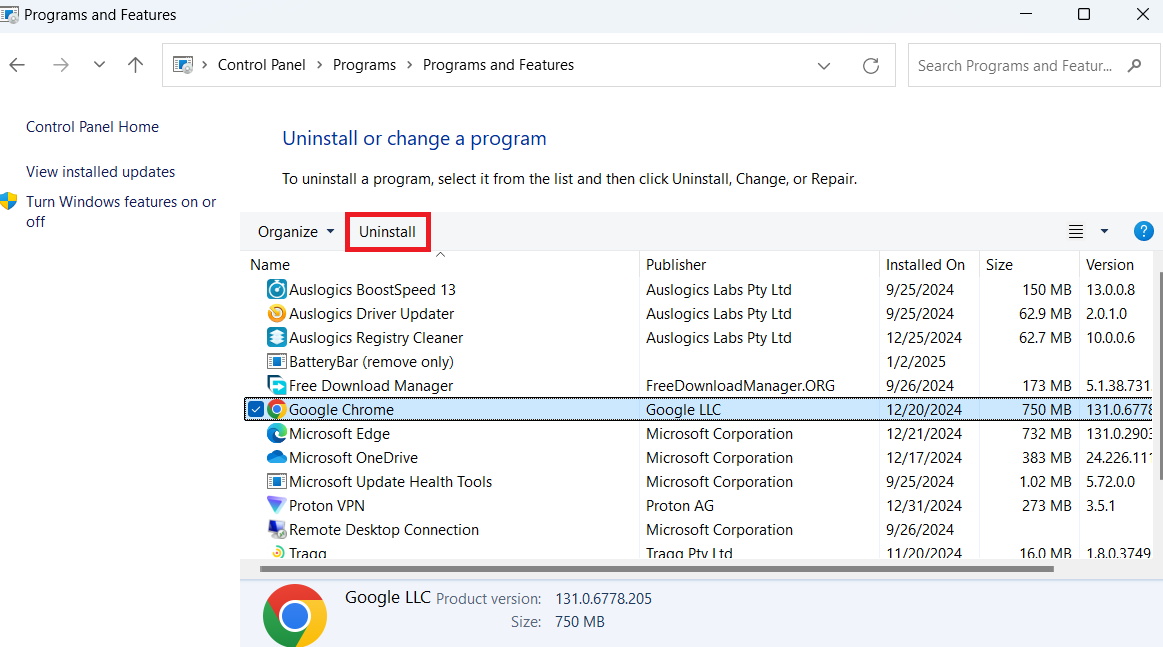Image resolution: width=1163 pixels, height=647 pixels.
Task: Click the BatteryBar program icon
Action: coord(277,361)
